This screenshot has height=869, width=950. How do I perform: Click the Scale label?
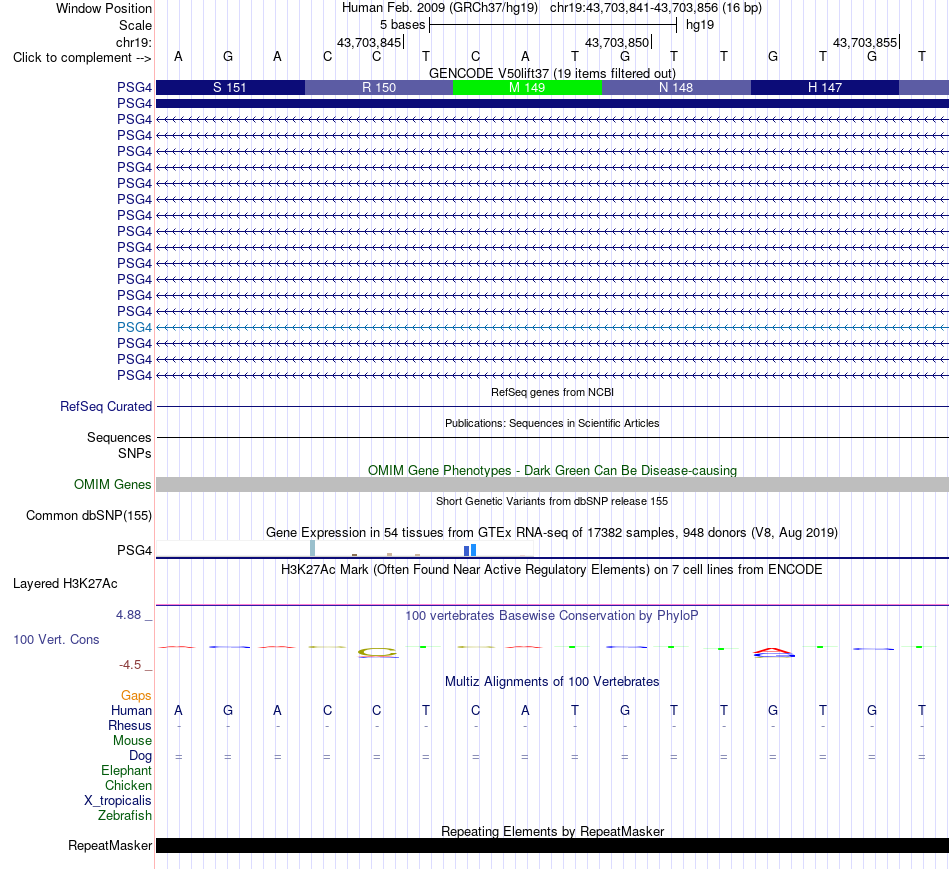click(x=136, y=25)
